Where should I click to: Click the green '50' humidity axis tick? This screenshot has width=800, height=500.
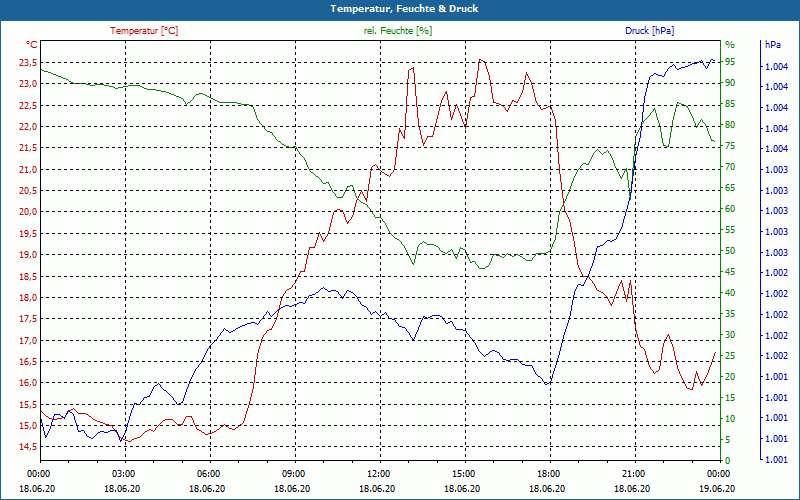pos(730,251)
